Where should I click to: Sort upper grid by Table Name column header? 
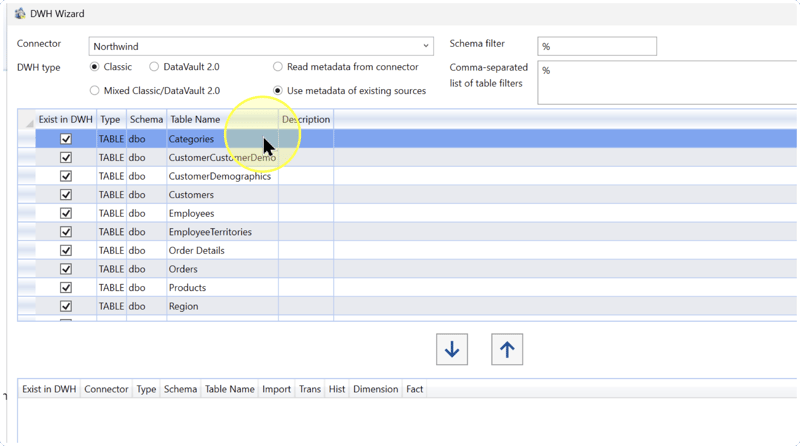[x=222, y=119]
